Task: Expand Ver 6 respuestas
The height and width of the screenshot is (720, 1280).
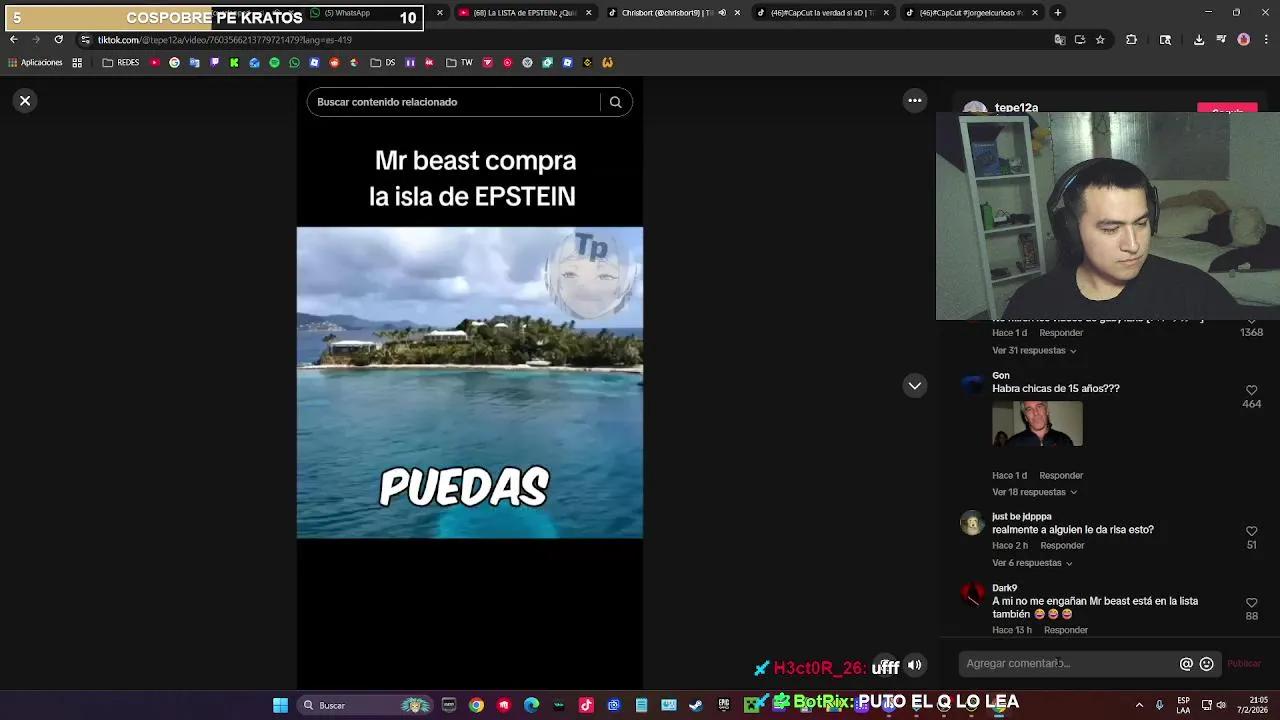Action: (1032, 563)
